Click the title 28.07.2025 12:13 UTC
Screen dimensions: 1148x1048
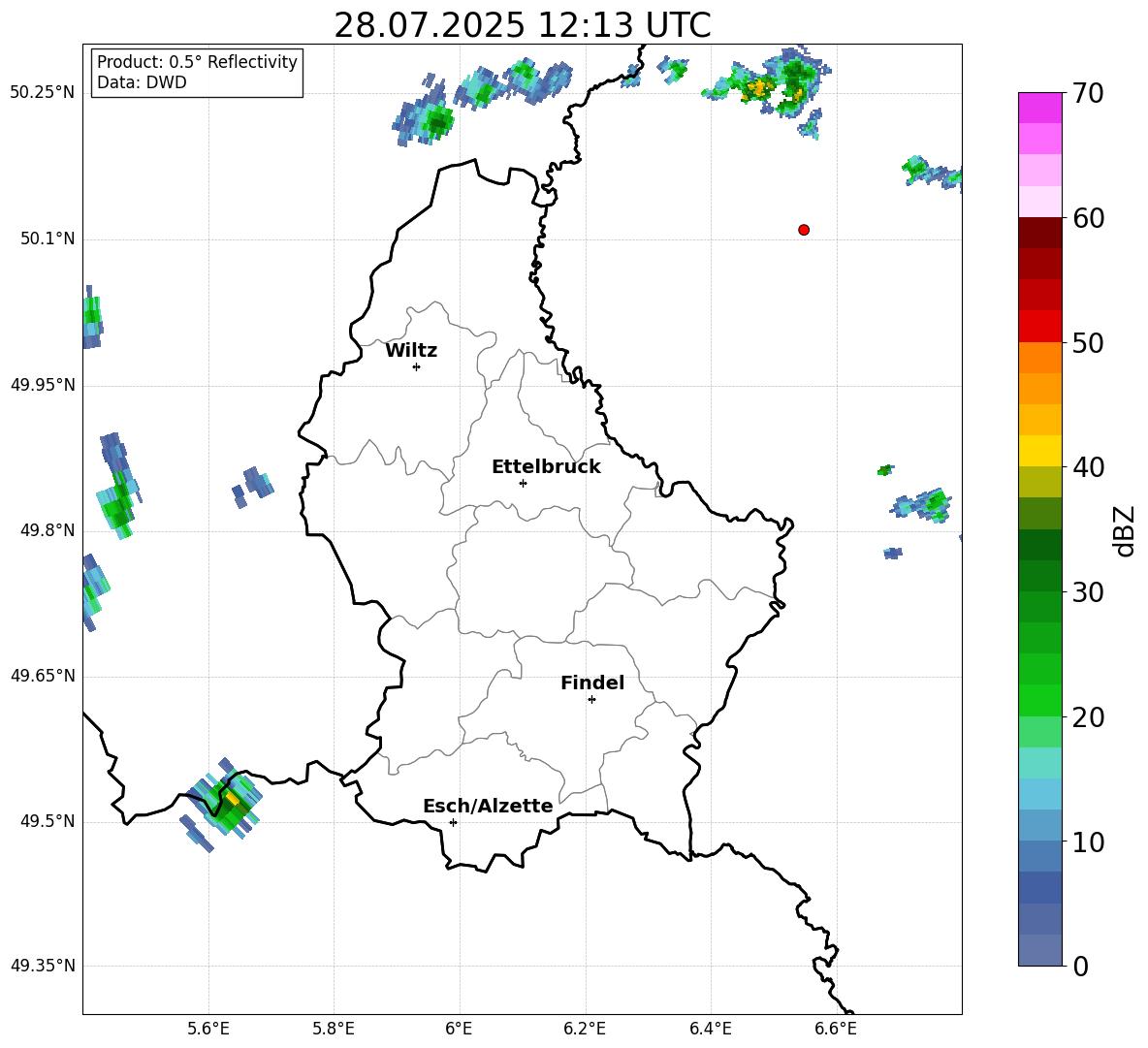tap(523, 25)
